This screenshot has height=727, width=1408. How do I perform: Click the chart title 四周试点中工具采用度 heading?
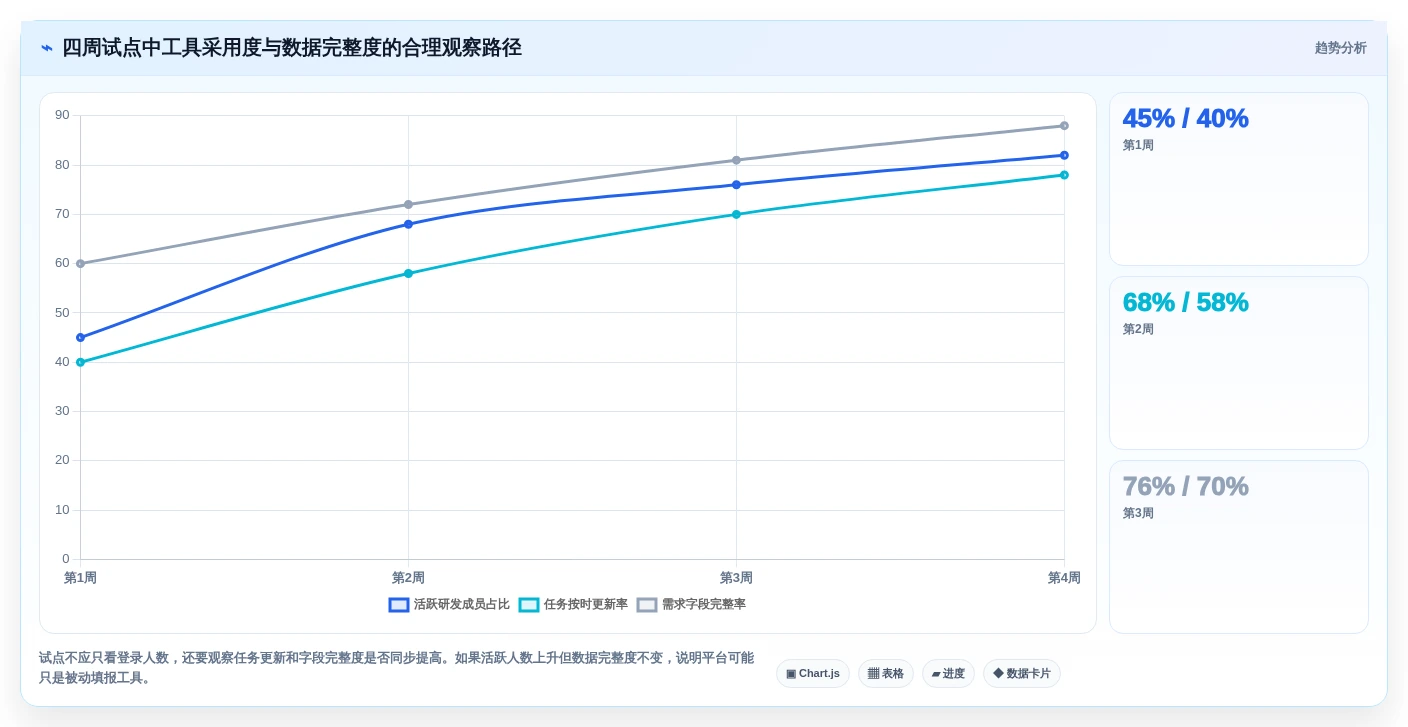(x=292, y=48)
